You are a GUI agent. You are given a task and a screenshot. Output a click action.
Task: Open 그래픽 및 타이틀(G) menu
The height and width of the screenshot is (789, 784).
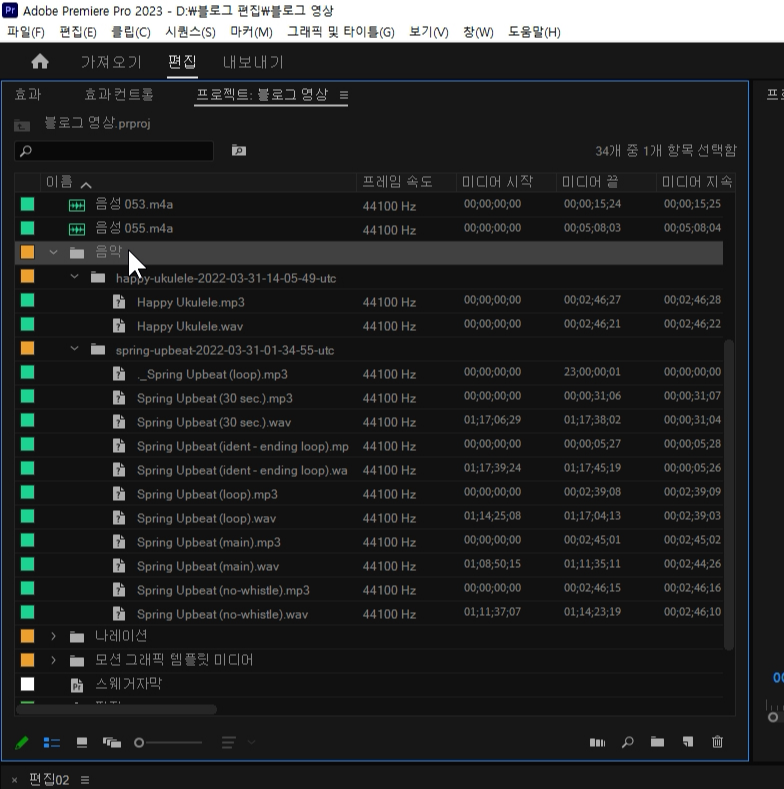pyautogui.click(x=341, y=32)
